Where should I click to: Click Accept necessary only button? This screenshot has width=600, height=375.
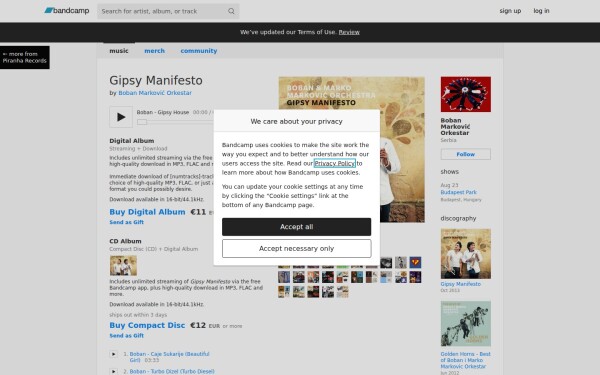(x=297, y=249)
